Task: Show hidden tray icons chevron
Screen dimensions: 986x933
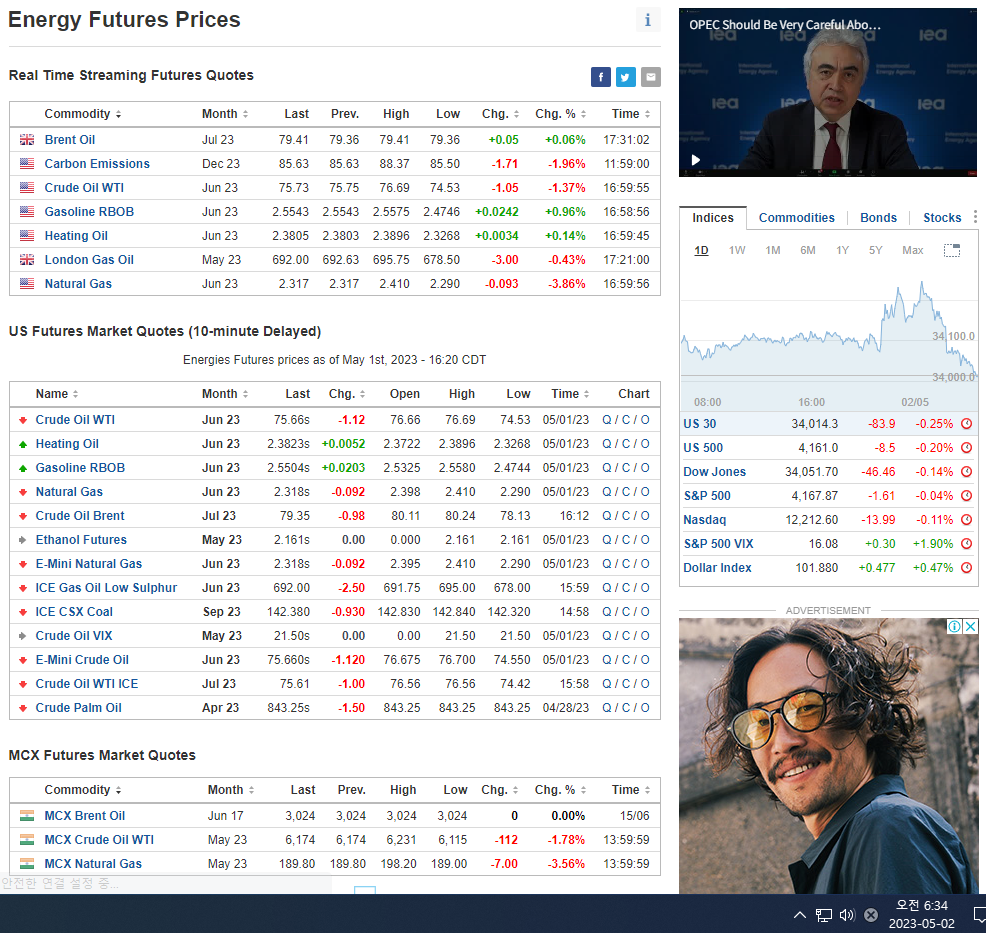Action: 800,915
